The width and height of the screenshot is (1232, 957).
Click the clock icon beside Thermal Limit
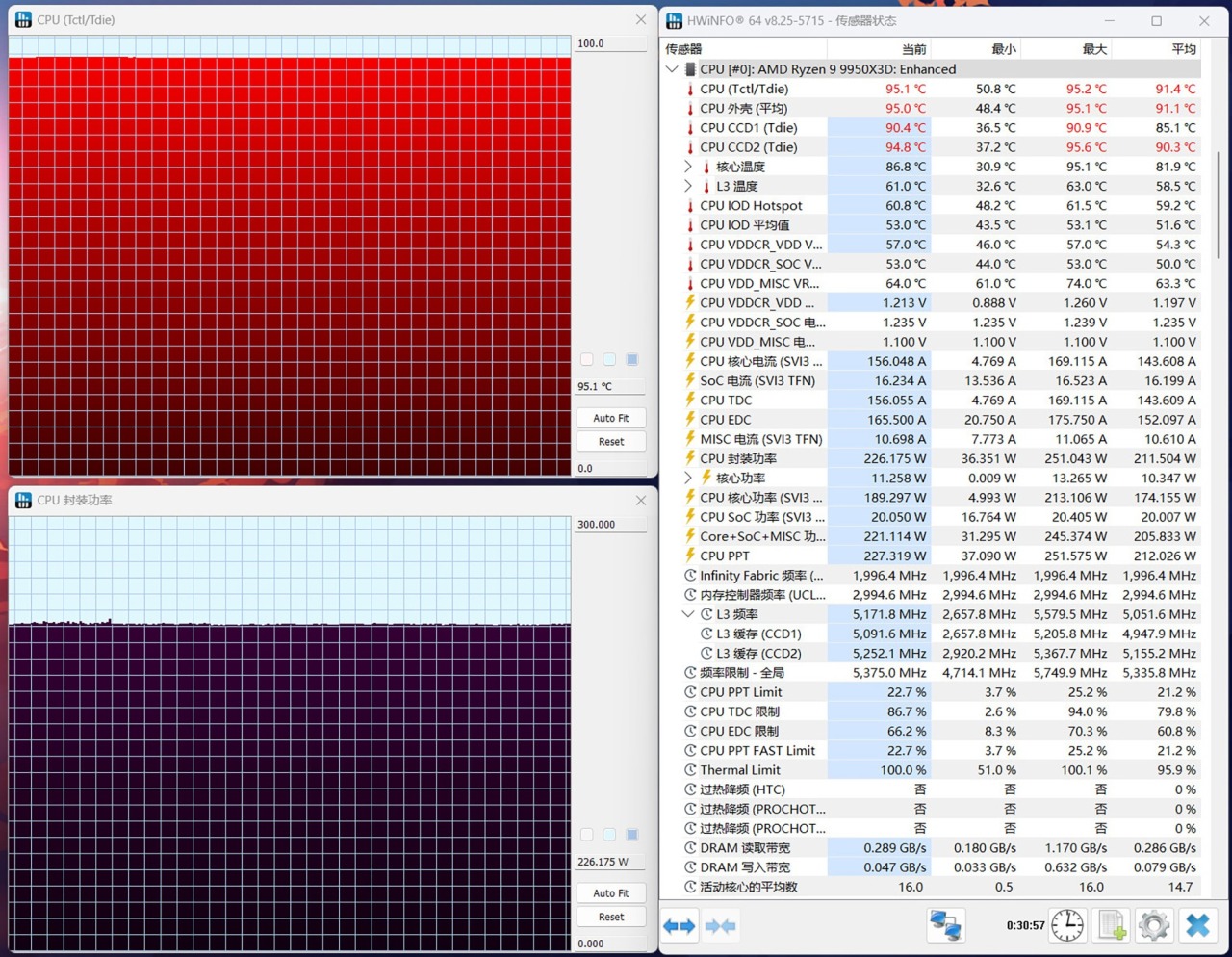[689, 770]
